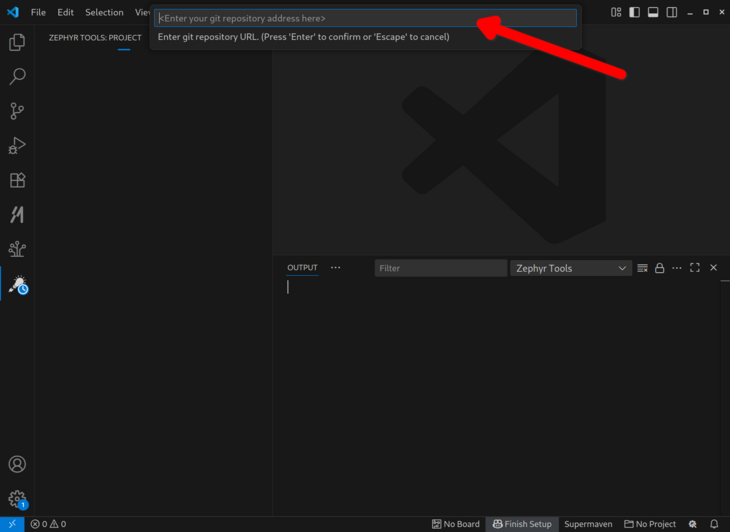Open the Manage gear icon
The height and width of the screenshot is (532, 730).
pos(18,499)
